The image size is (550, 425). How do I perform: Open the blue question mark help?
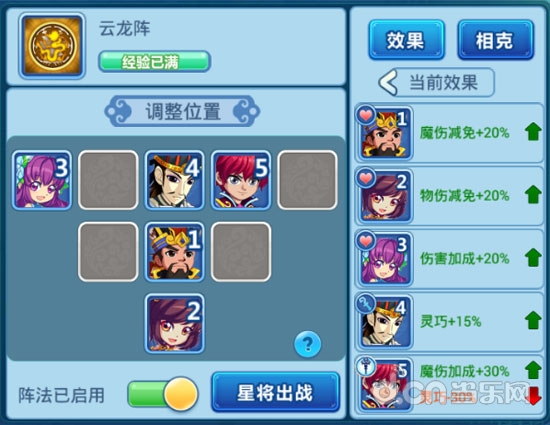(x=308, y=344)
